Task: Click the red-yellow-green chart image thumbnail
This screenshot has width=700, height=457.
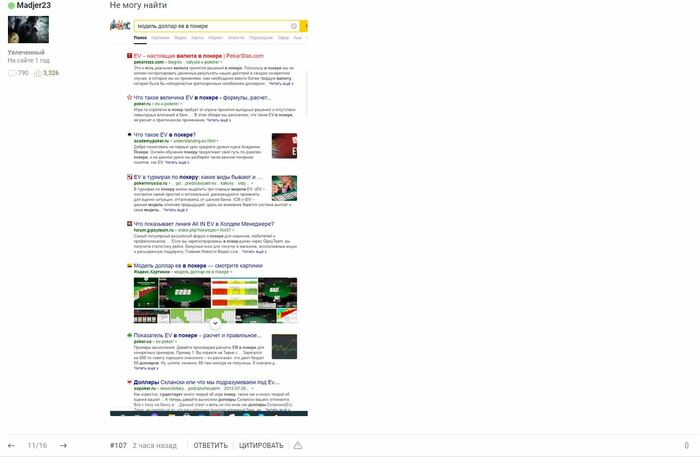Action: tap(234, 292)
